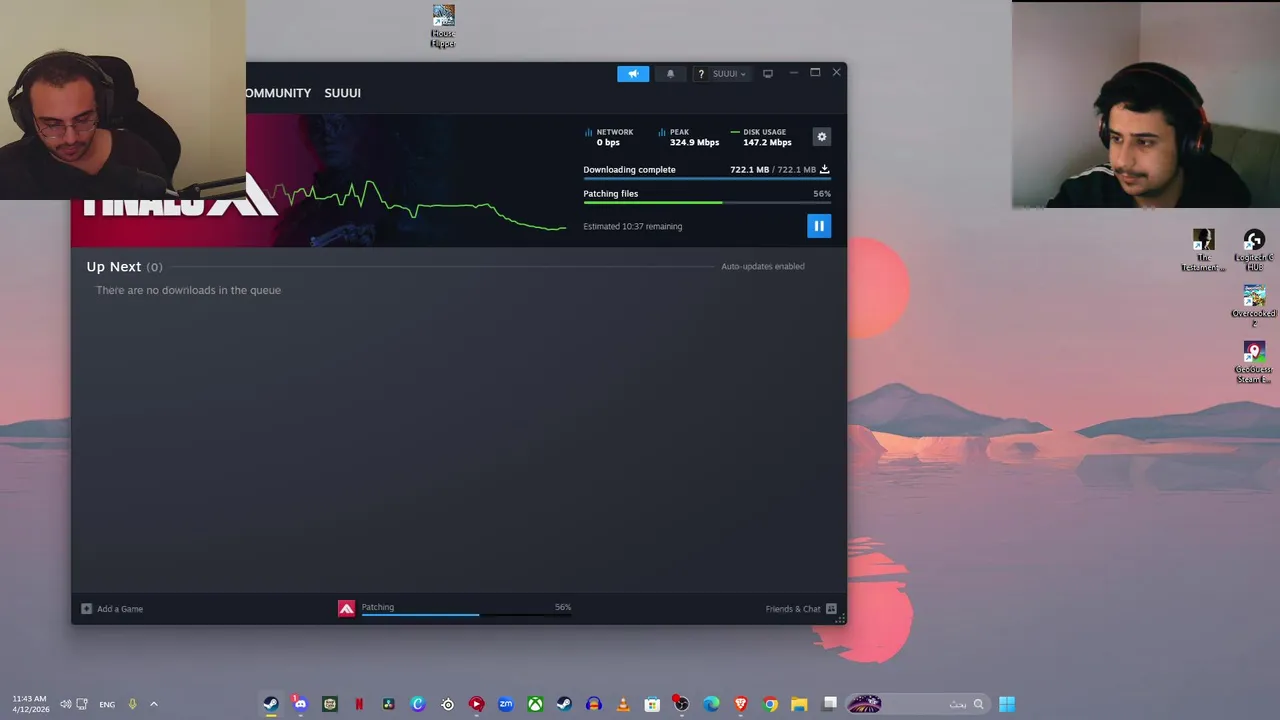Show hidden tray icons chevron
This screenshot has width=1280, height=720.
(154, 704)
